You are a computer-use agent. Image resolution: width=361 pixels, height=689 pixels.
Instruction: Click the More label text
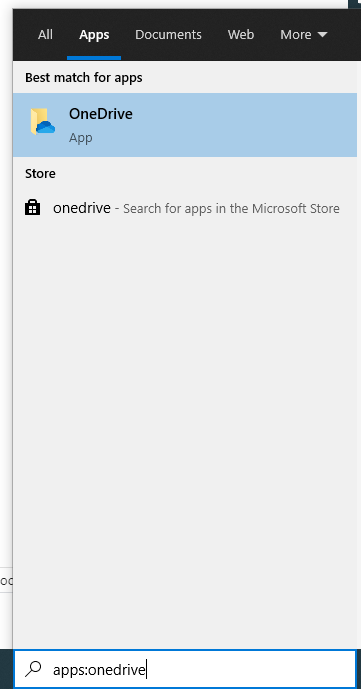coord(296,34)
